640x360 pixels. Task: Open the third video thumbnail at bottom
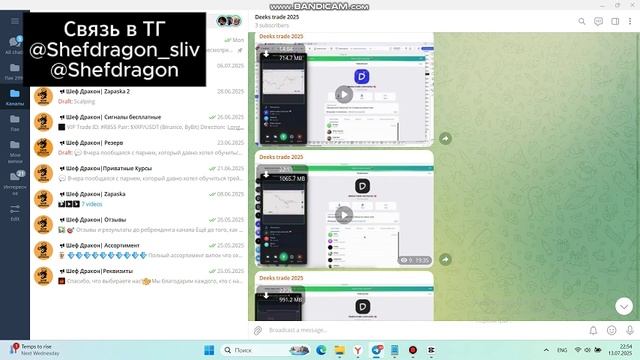(344, 303)
